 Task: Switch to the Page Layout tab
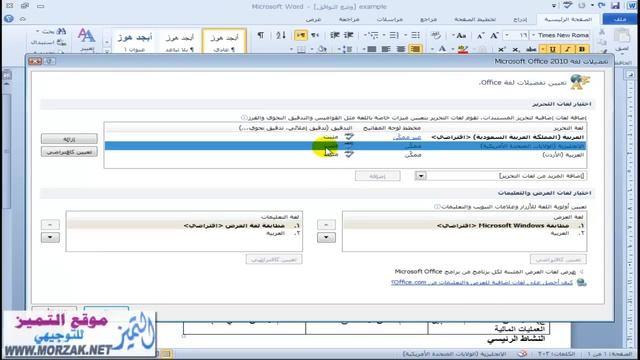[475, 19]
